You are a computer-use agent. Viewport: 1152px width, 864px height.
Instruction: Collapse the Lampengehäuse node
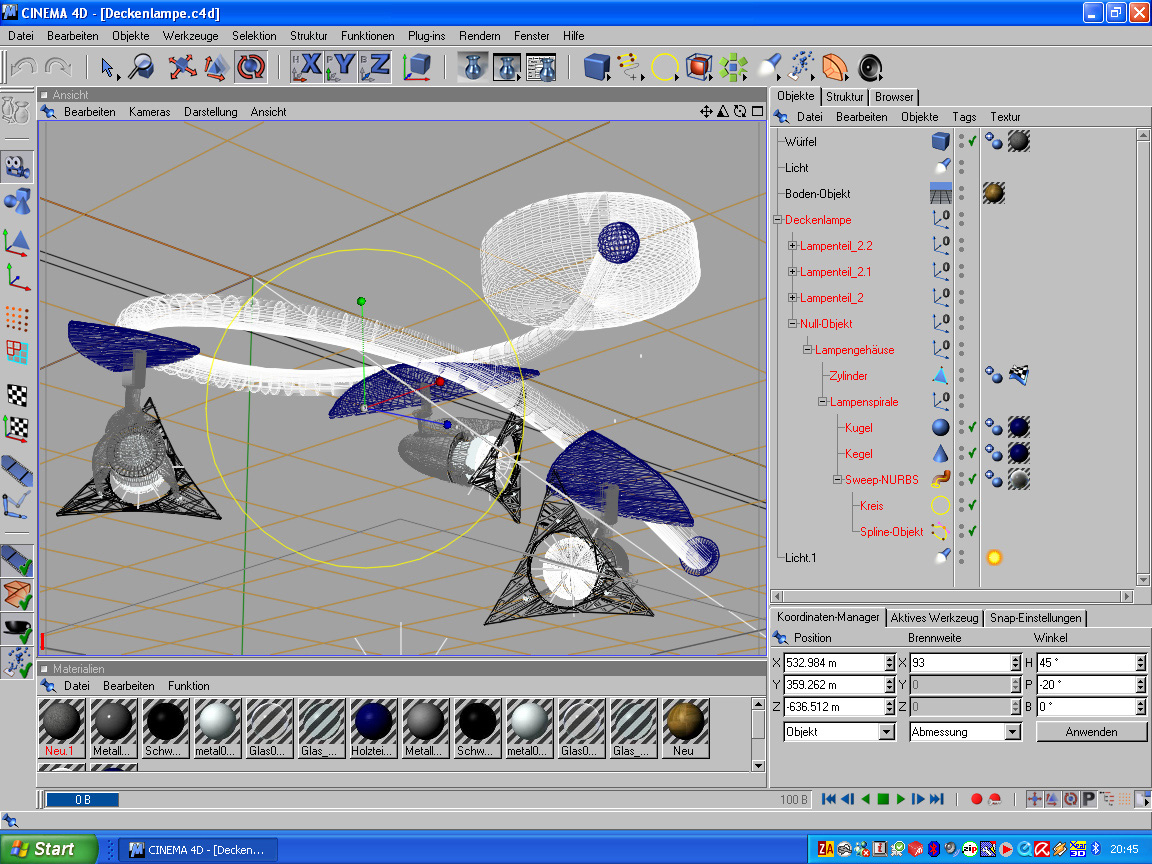(x=807, y=350)
